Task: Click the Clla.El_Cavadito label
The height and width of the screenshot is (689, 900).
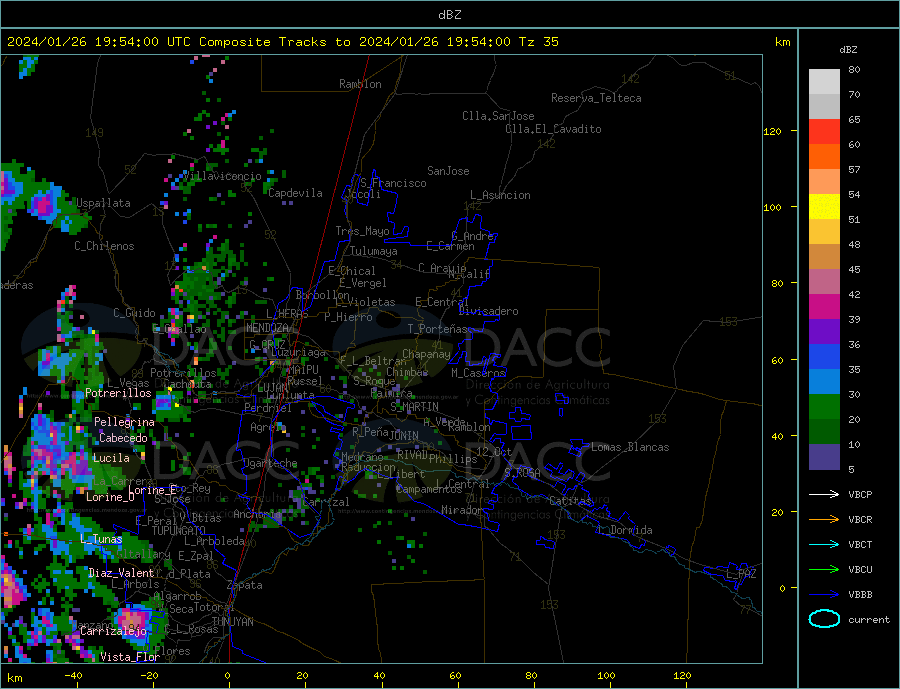Action: [553, 129]
